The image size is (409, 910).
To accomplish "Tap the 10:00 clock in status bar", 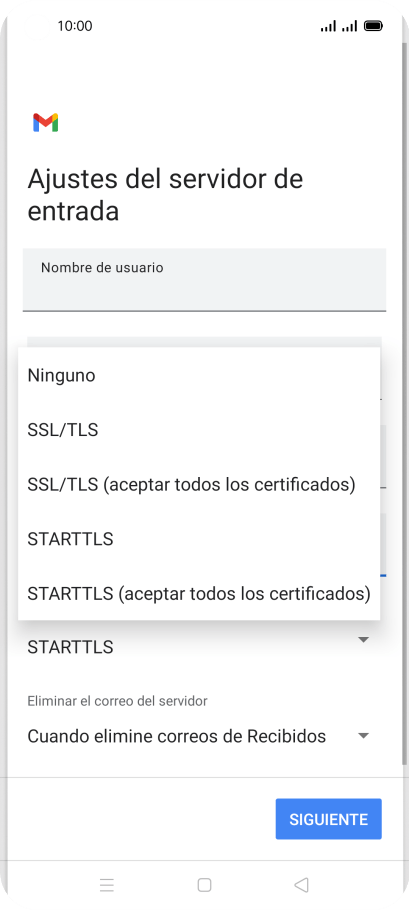I will (75, 26).
